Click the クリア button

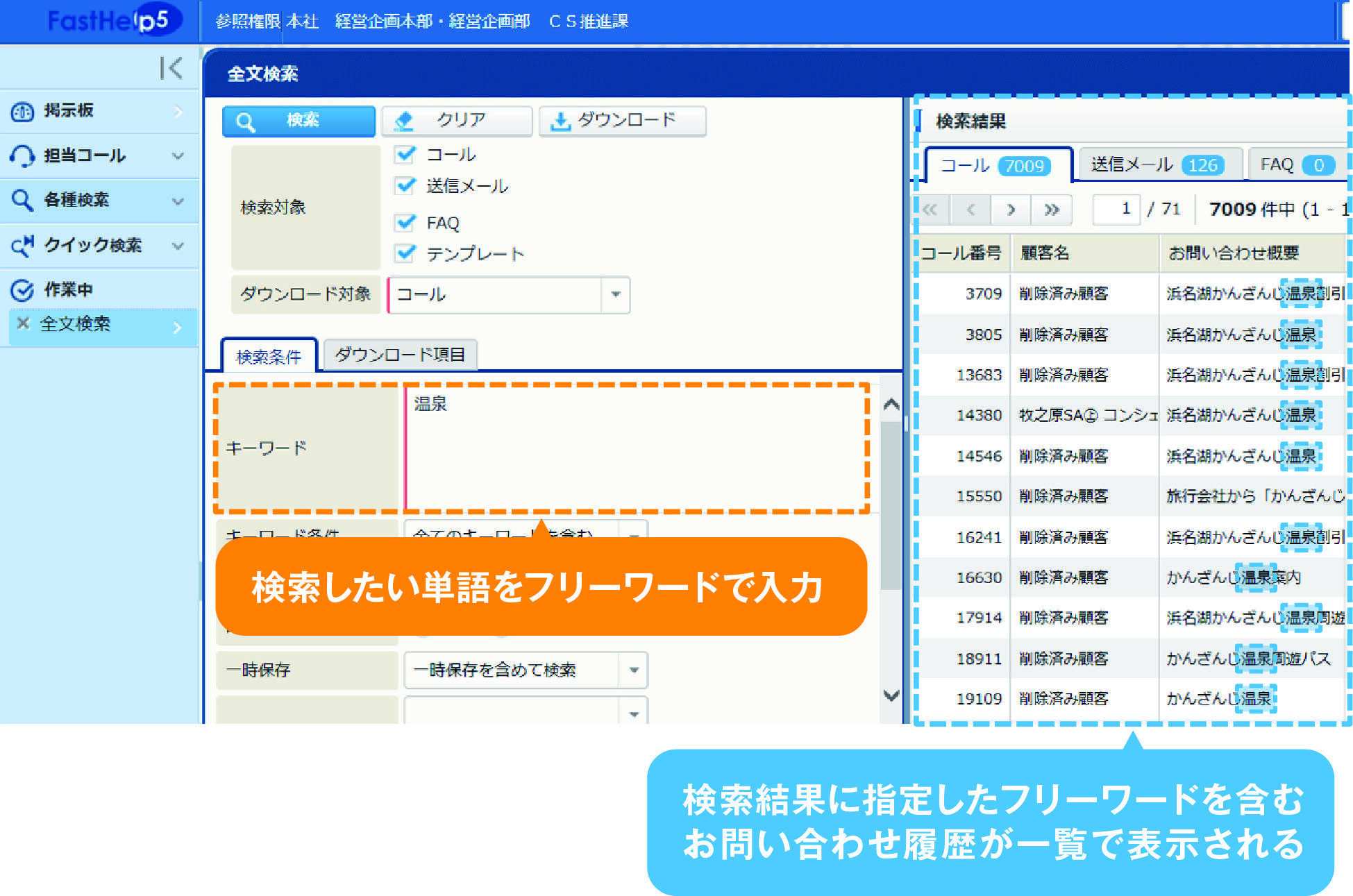tap(457, 121)
